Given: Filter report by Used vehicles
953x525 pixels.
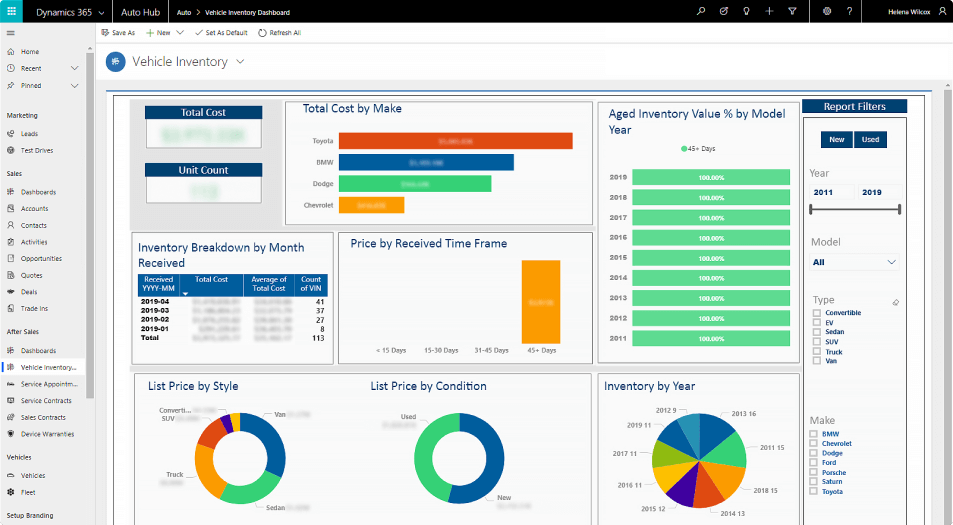Looking at the screenshot, I should 870,139.
